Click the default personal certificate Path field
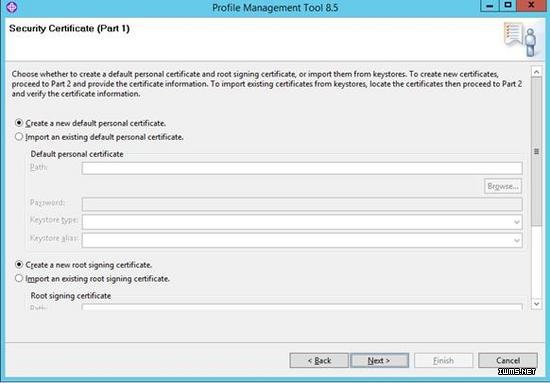This screenshot has height=383, width=550. [302, 168]
